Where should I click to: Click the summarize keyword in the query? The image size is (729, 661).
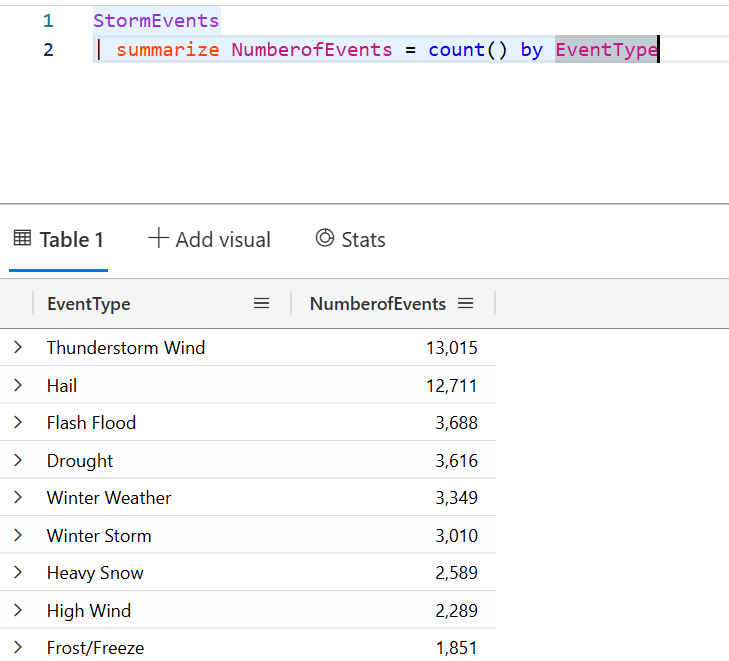pyautogui.click(x=167, y=50)
